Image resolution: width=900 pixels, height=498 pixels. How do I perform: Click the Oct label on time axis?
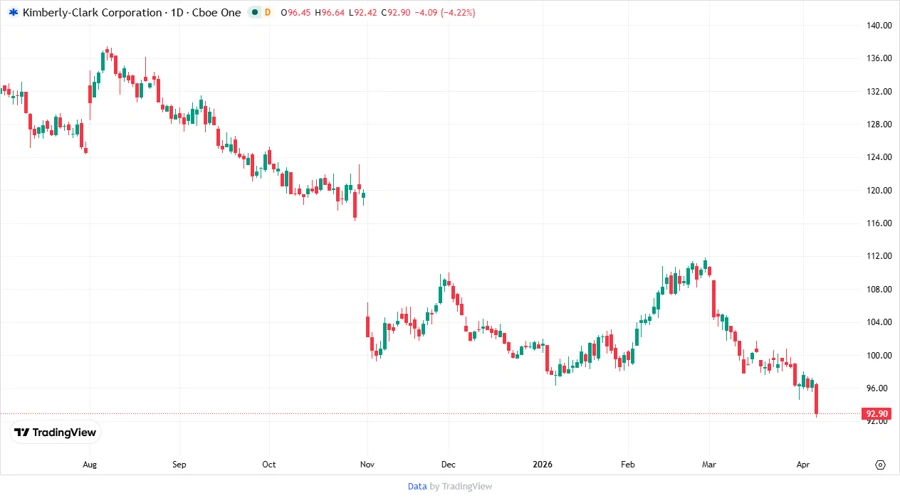269,464
